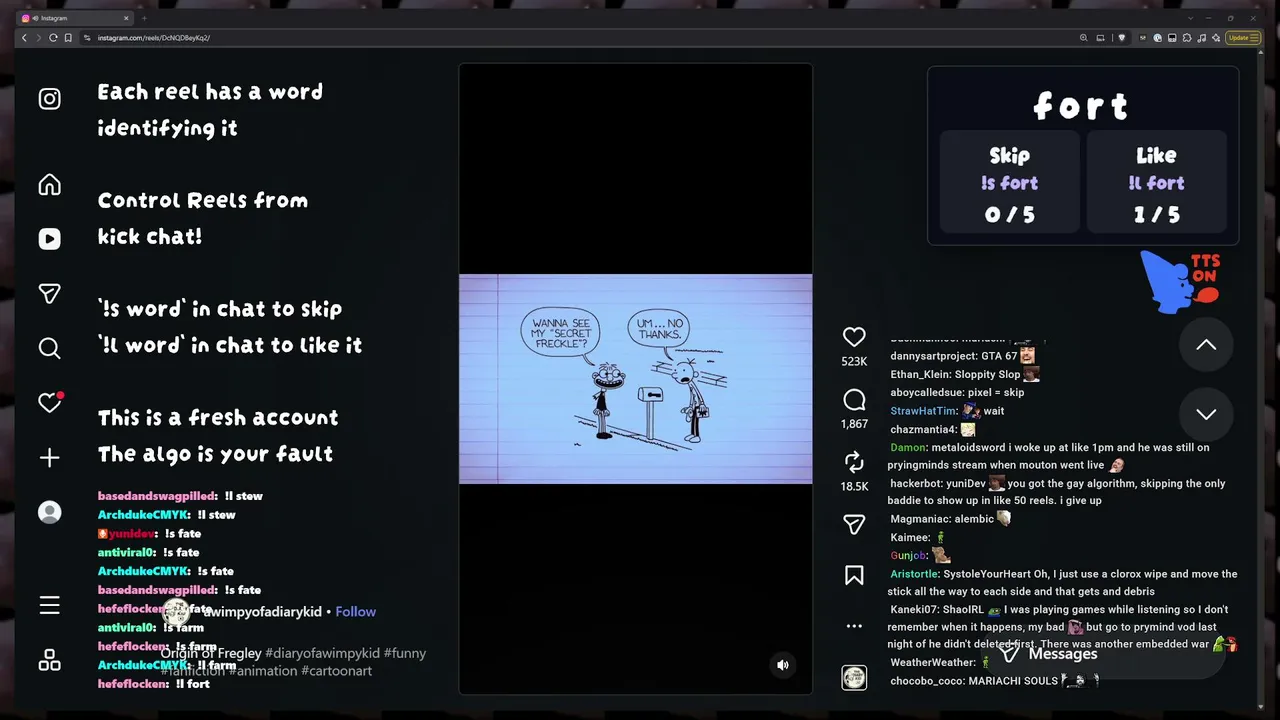The height and width of the screenshot is (720, 1280).
Task: Click the browser Update button
Action: pyautogui.click(x=1241, y=38)
